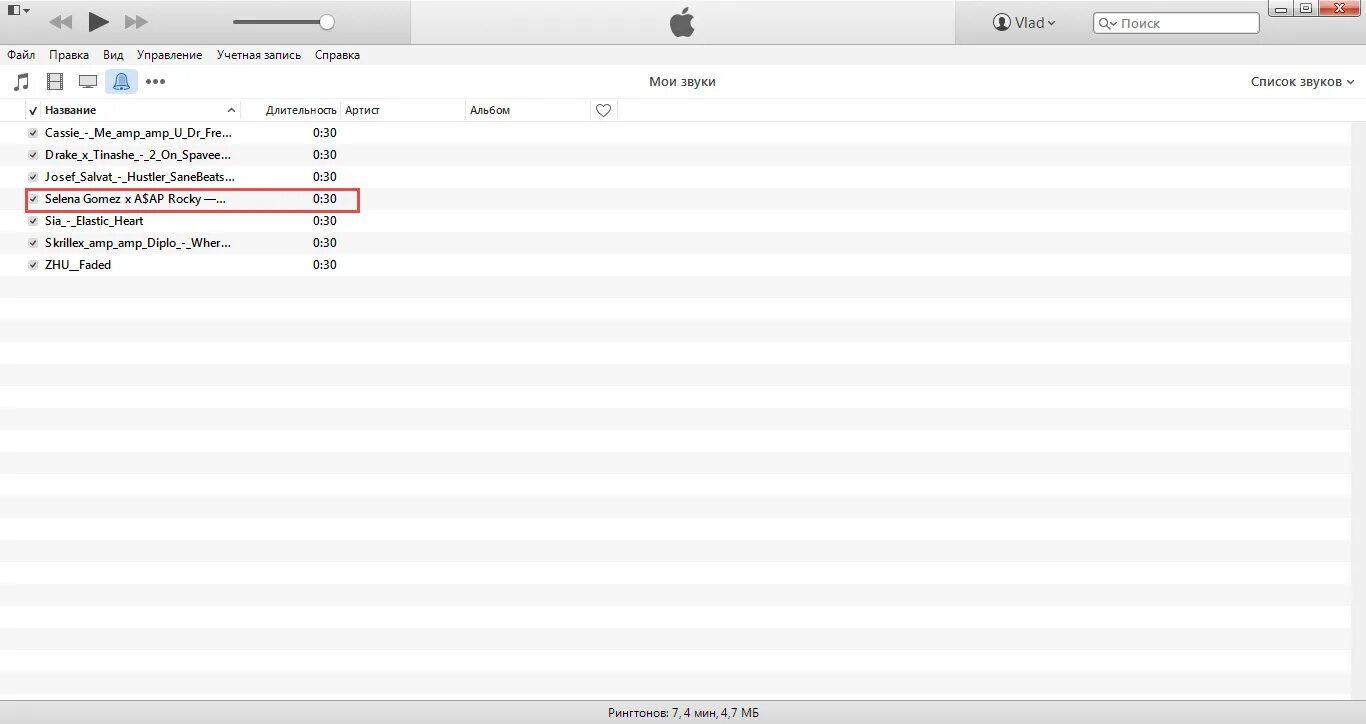Uncheck the Drake_x_Tinashe tone checkbox

(x=33, y=155)
